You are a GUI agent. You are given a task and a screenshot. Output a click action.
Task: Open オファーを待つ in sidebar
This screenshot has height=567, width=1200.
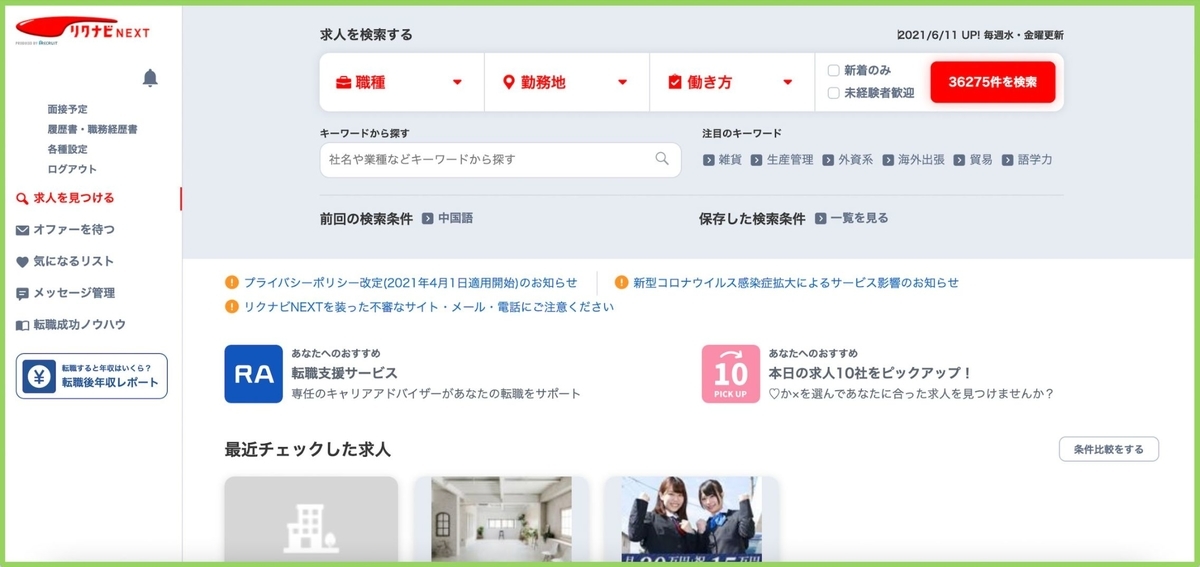pos(74,230)
